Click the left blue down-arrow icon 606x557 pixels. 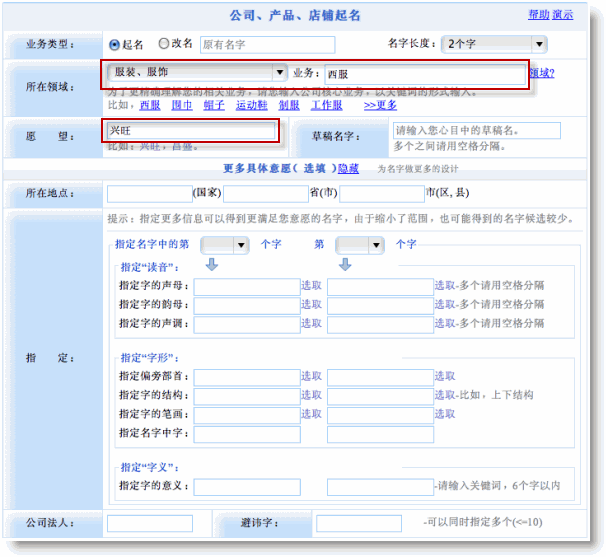(x=211, y=265)
